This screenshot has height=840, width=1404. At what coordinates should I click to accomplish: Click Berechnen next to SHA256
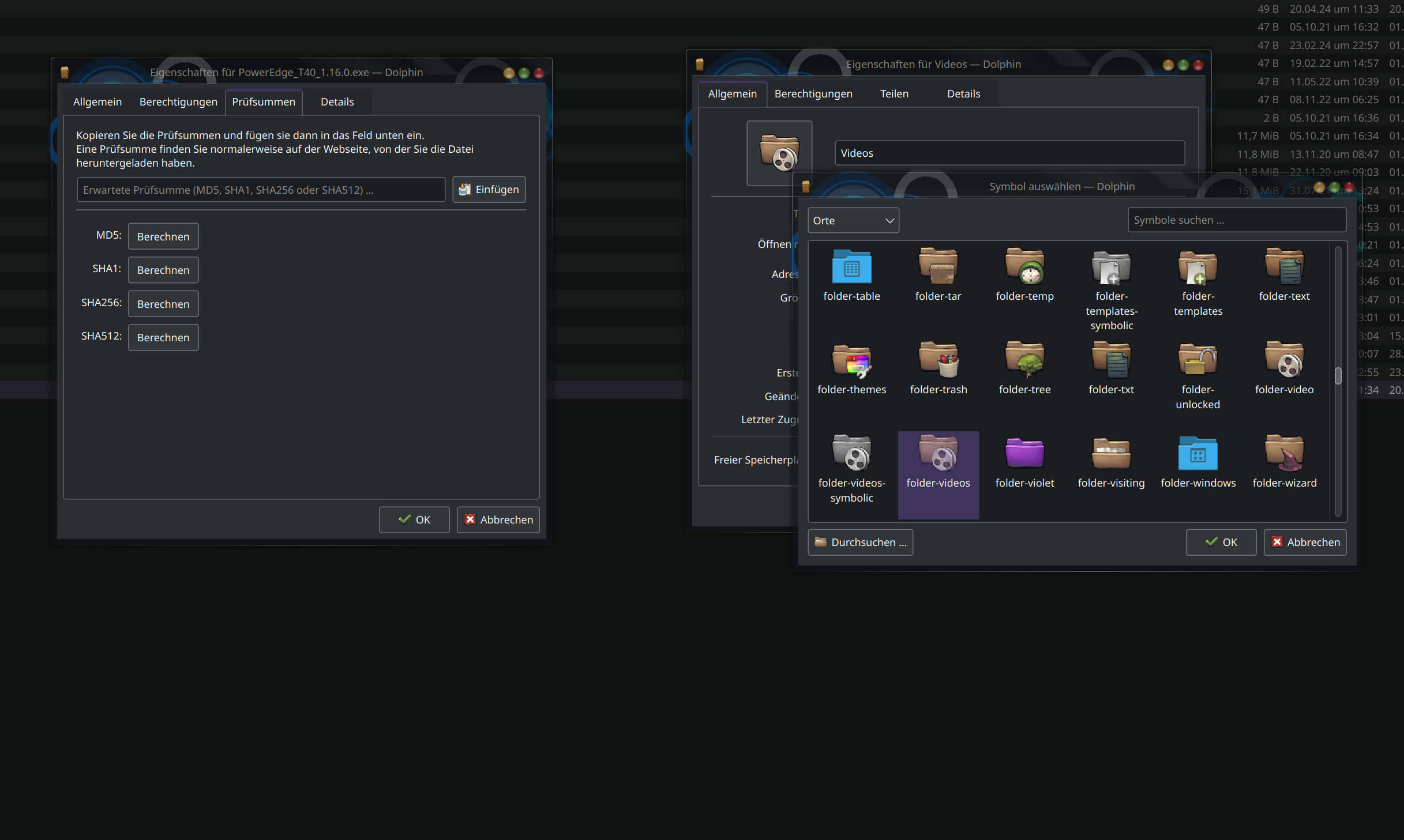click(x=163, y=304)
